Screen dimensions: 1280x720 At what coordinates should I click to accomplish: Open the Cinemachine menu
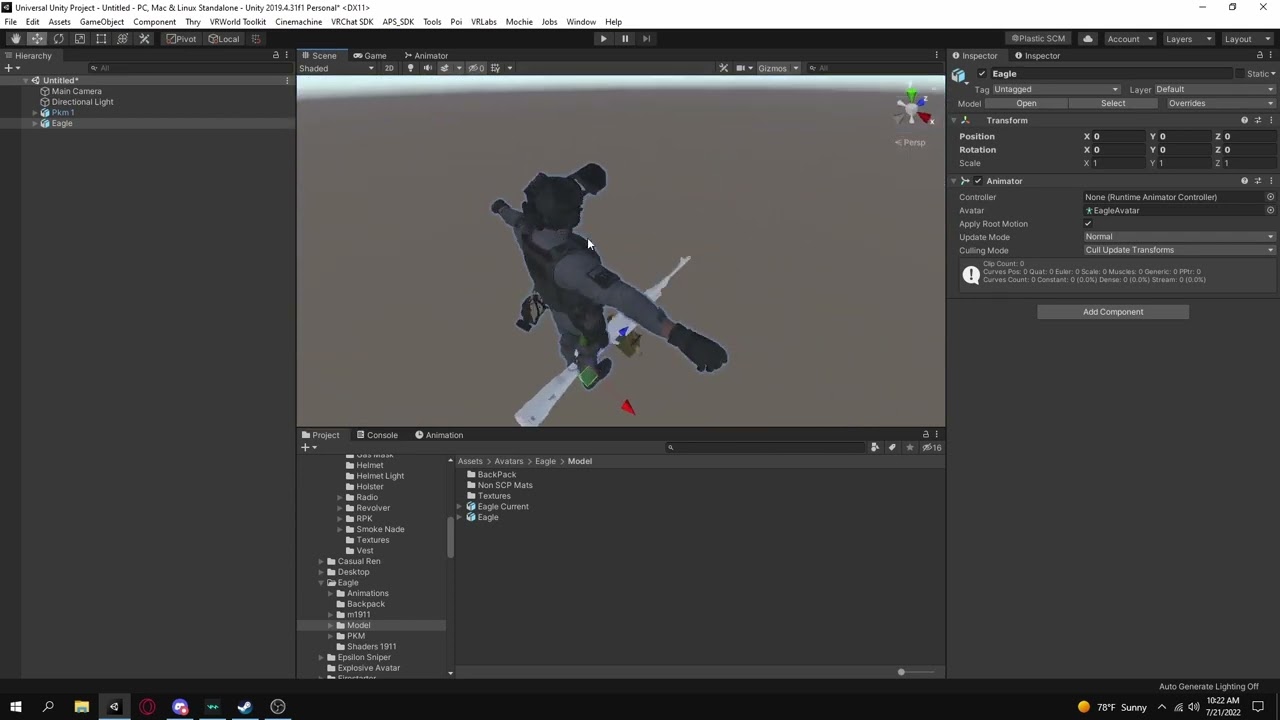[298, 22]
